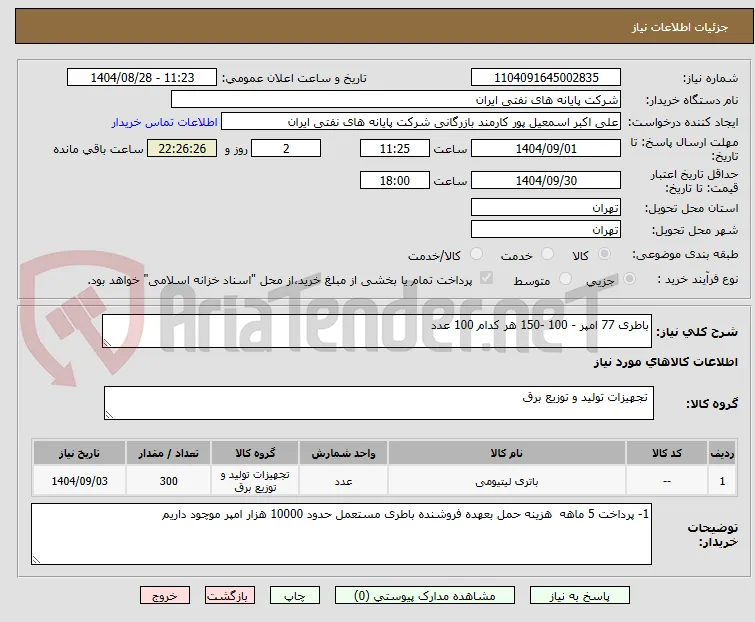755x622 pixels.
Task: Click the گروه کالا text area
Action: 379,403
